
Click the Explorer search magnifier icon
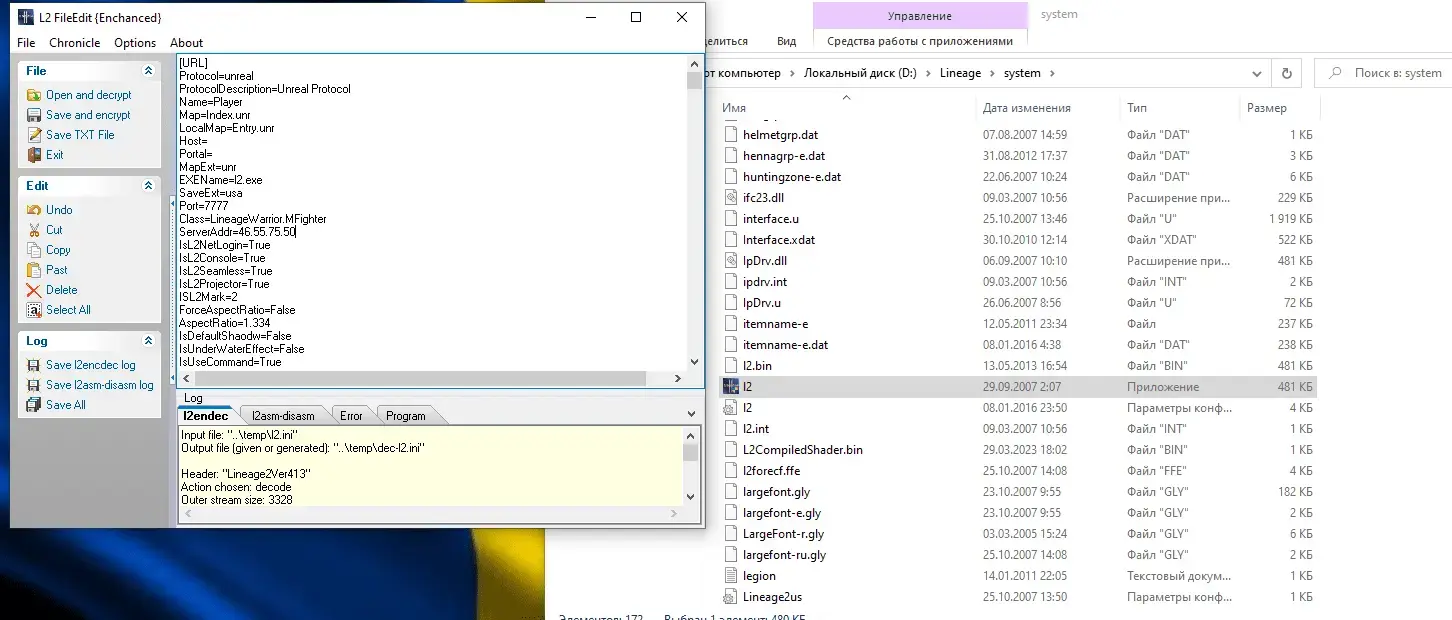tap(1334, 73)
